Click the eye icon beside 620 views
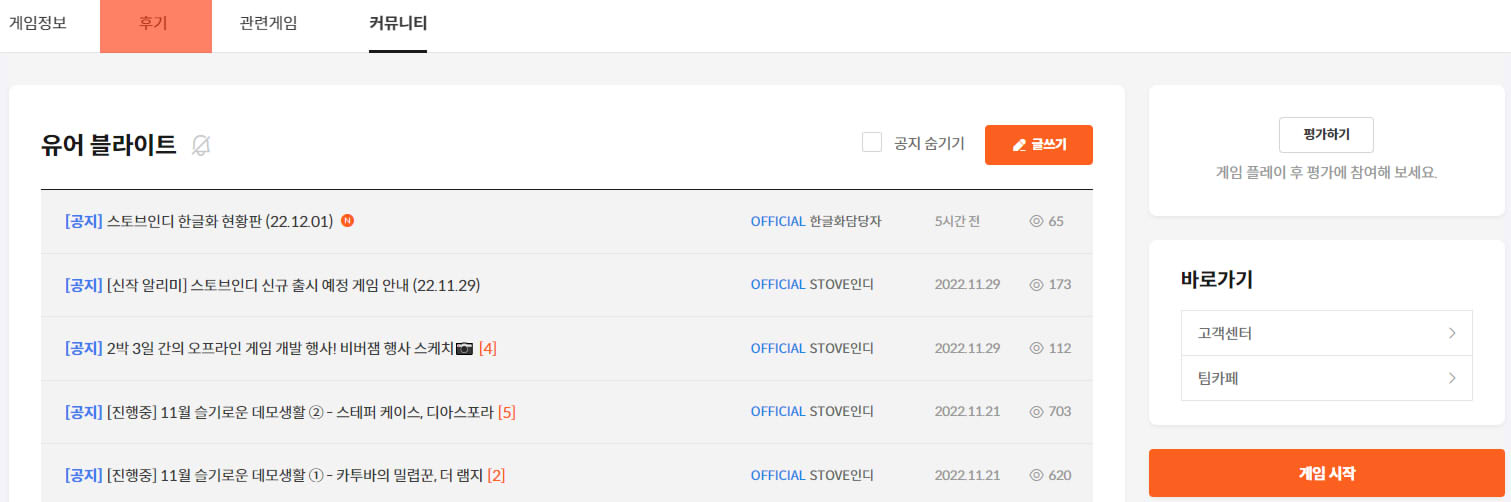 coord(1036,475)
